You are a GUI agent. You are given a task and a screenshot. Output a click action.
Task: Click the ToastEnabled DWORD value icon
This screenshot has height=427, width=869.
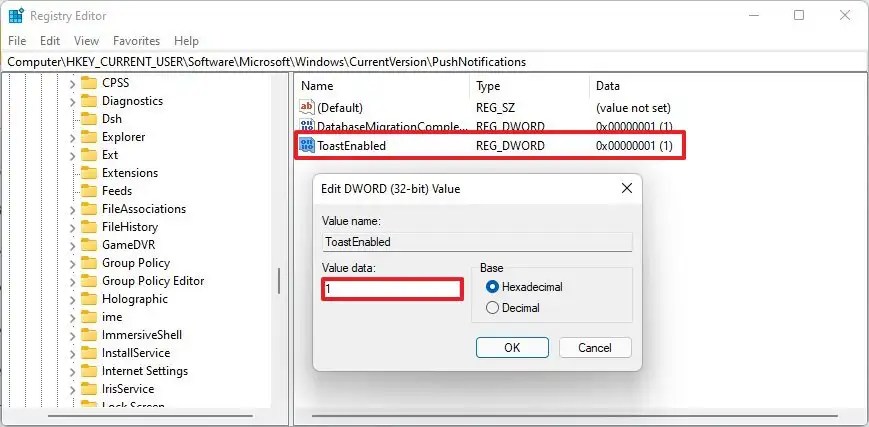(x=306, y=146)
